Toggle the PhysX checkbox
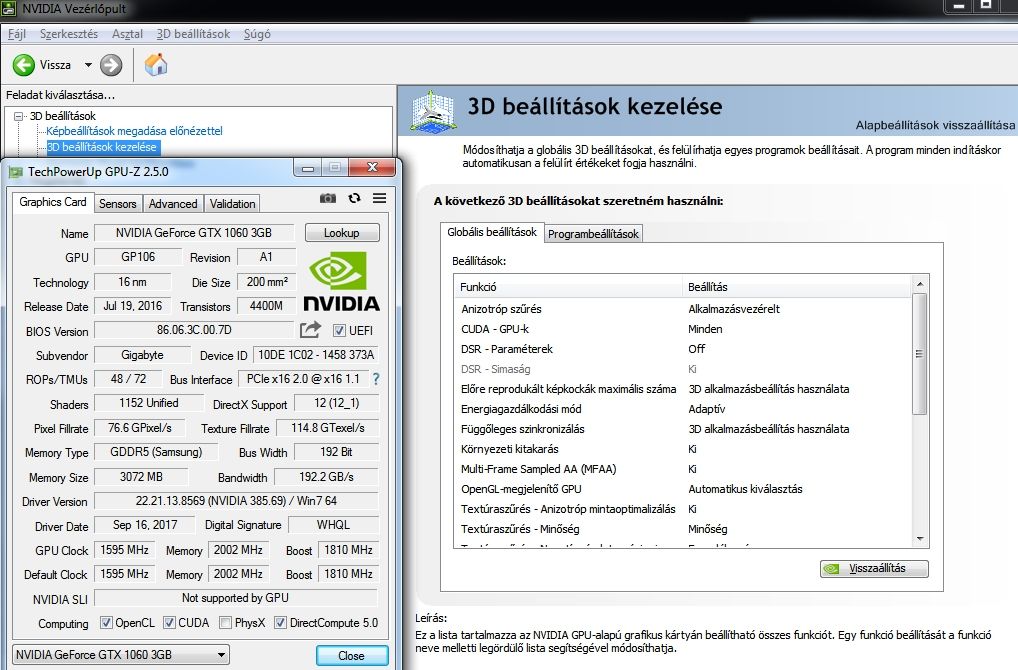The width and height of the screenshot is (1018, 670). [x=225, y=623]
